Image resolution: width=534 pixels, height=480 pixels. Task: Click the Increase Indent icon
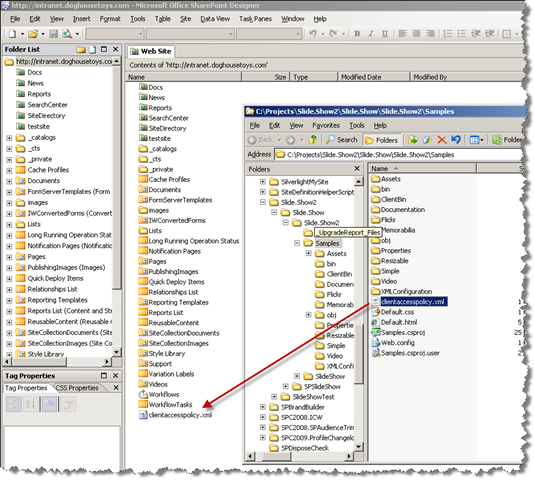[x=489, y=33]
